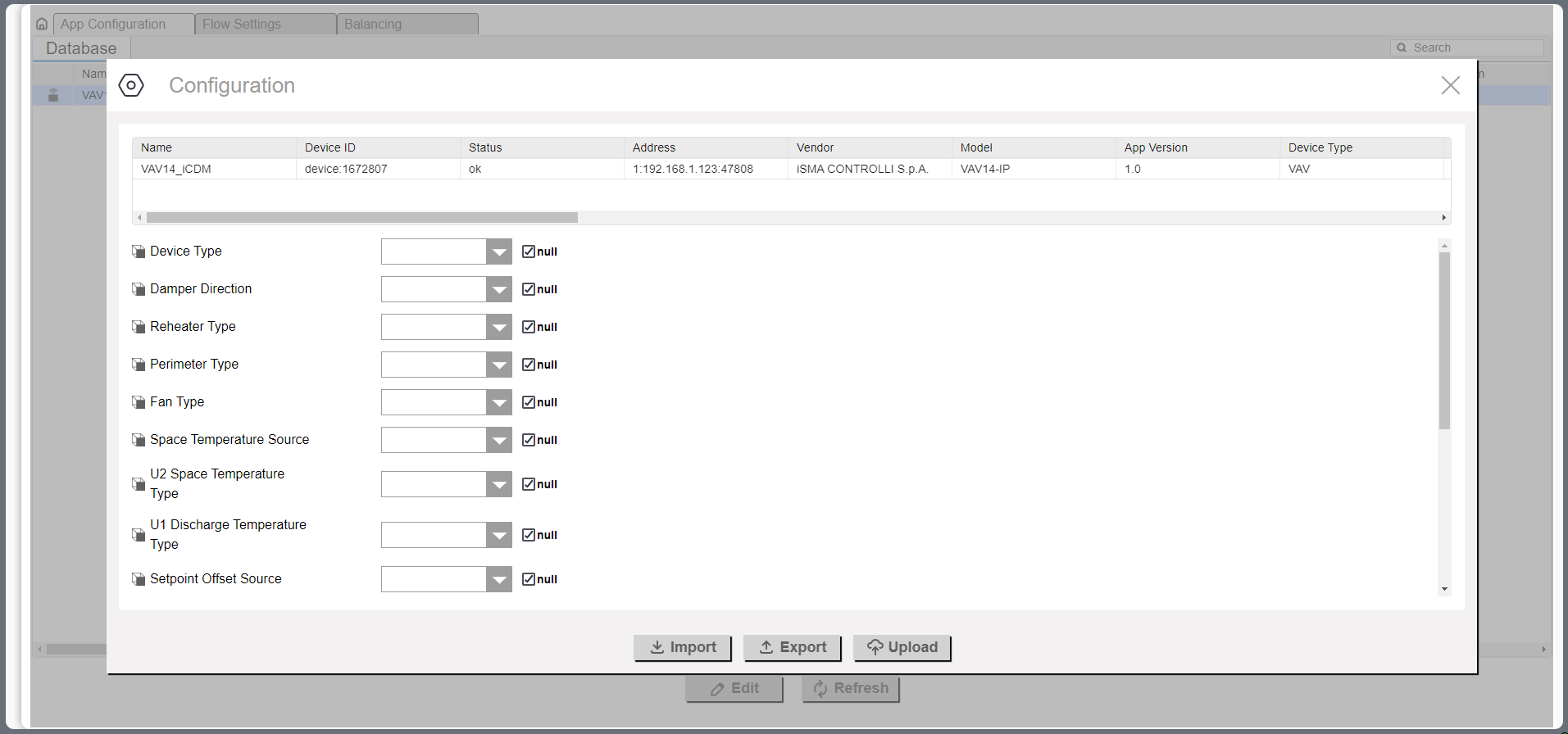The height and width of the screenshot is (734, 1568).
Task: Click the property icon beside Fan Type
Action: click(x=139, y=402)
